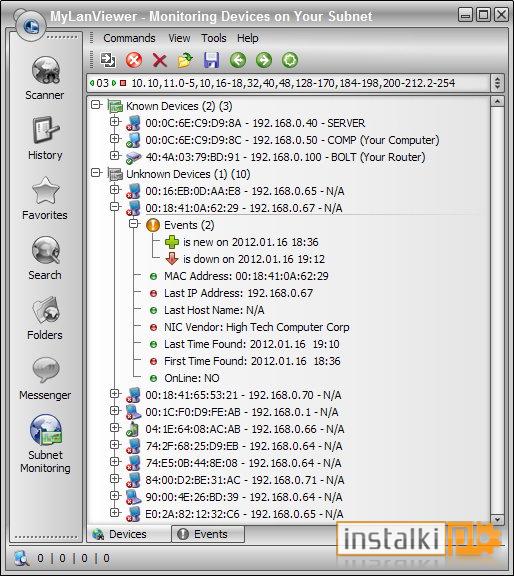Click the green gear settings icon

[x=290, y=60]
